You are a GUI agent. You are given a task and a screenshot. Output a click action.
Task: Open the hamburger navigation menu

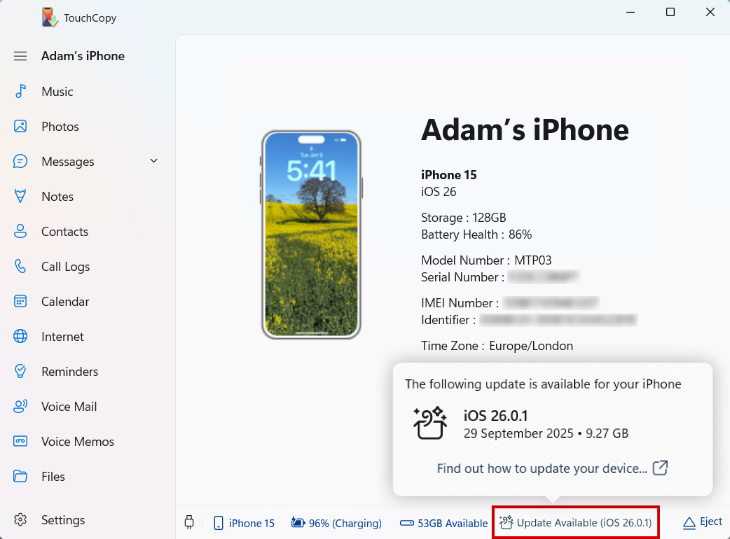pyautogui.click(x=20, y=56)
